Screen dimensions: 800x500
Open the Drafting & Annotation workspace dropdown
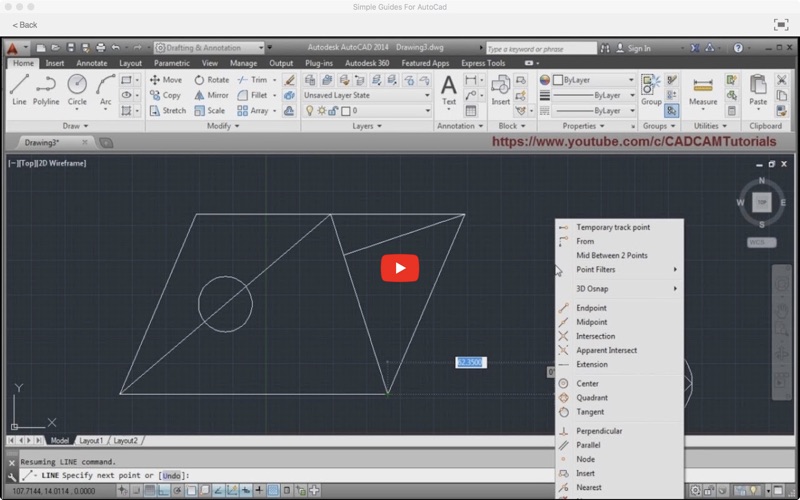tap(209, 48)
